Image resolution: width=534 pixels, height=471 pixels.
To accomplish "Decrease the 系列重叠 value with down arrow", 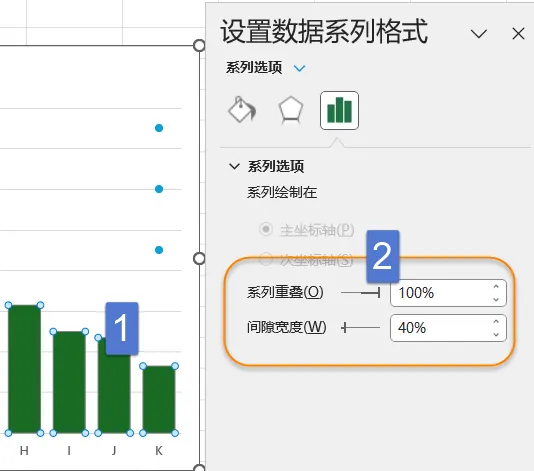I will click(496, 300).
